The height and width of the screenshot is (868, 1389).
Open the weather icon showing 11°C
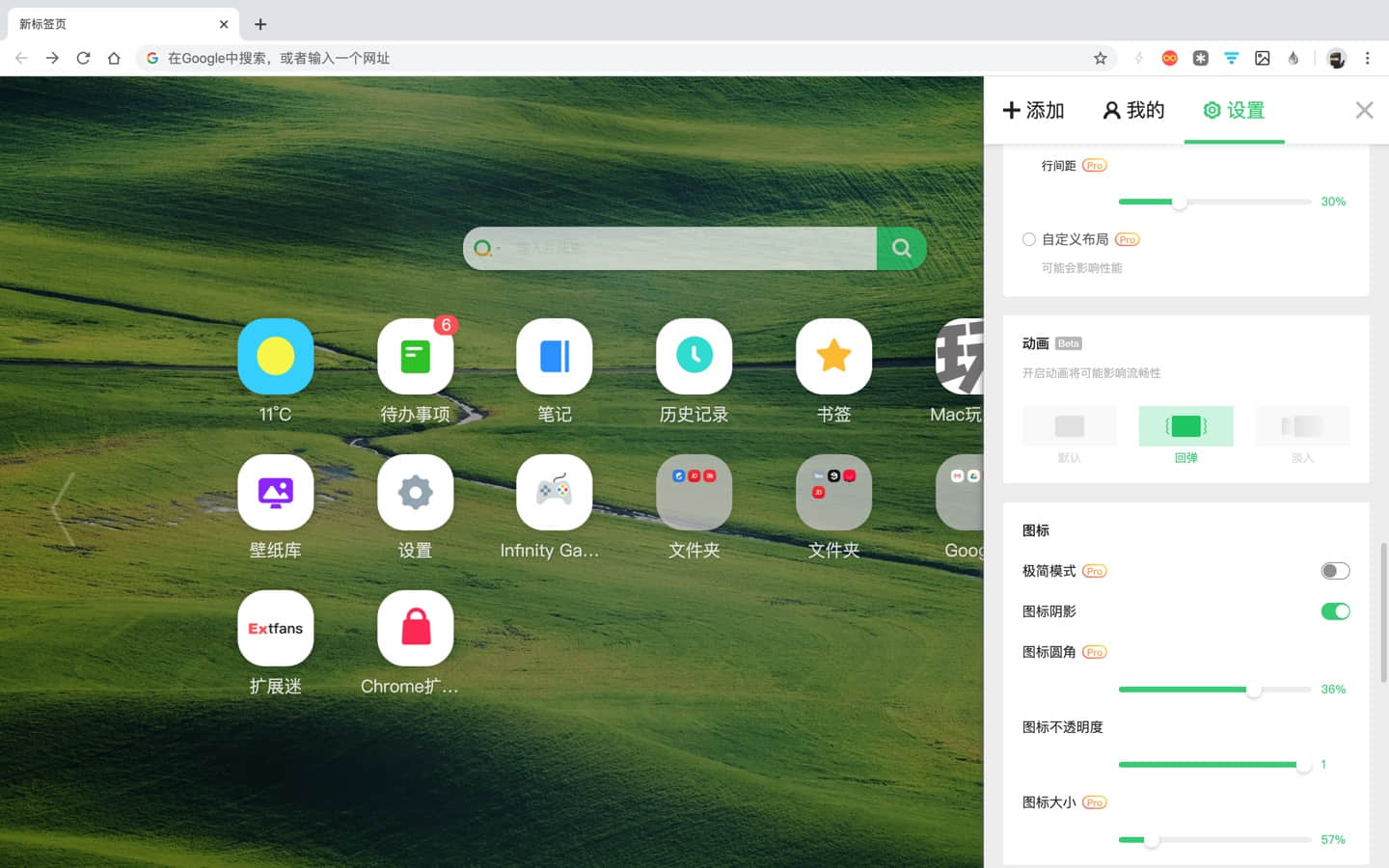click(x=276, y=356)
